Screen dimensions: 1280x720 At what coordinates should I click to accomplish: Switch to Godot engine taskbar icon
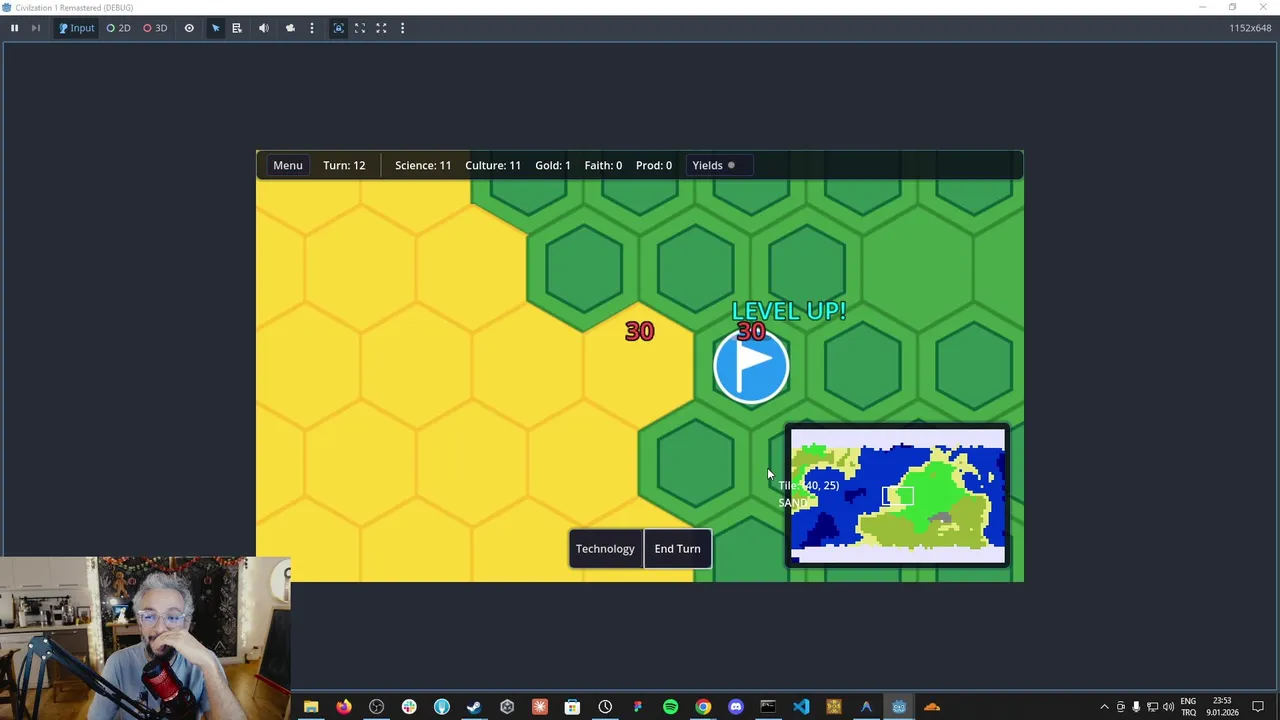(x=899, y=707)
